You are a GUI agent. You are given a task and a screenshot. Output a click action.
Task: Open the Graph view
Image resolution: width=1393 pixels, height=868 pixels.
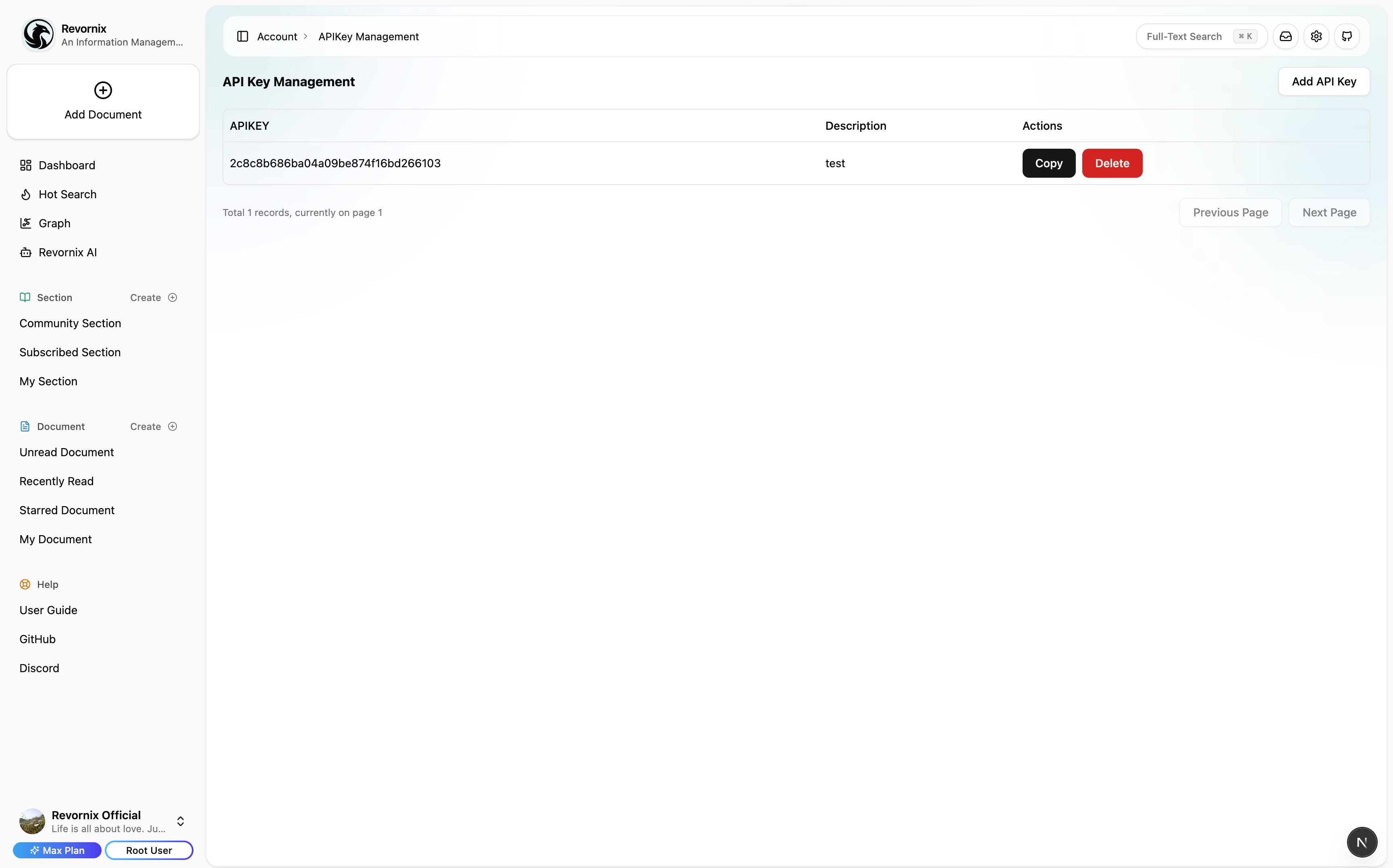[x=54, y=223]
